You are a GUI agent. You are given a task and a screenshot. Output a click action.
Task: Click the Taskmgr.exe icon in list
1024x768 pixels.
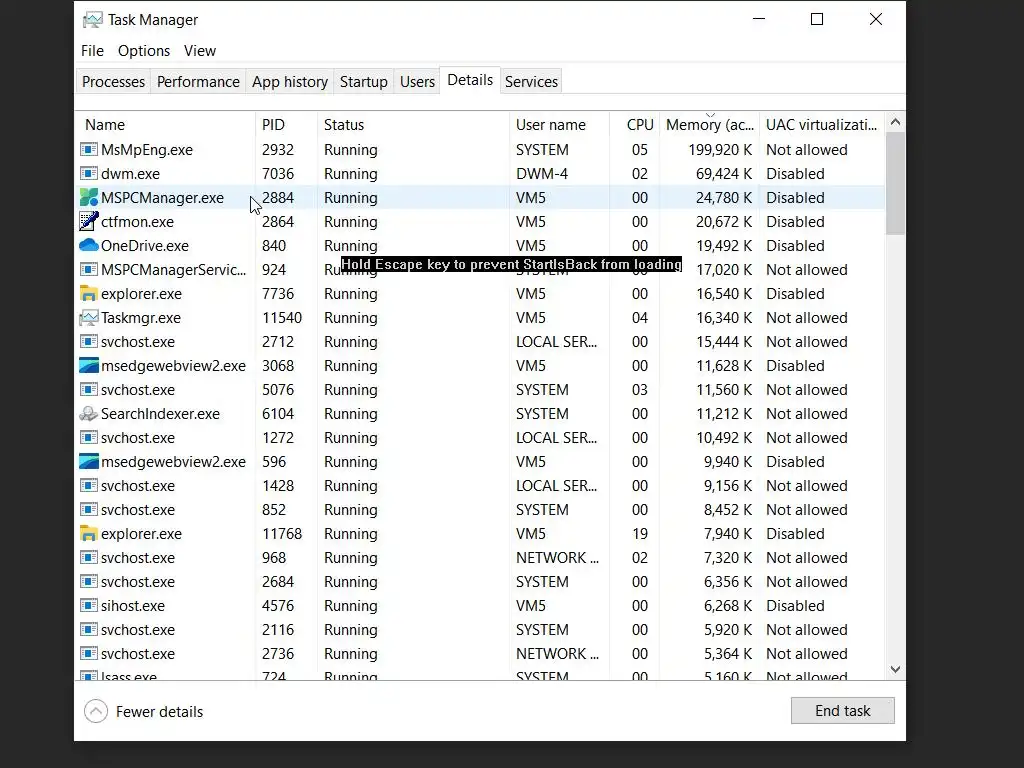[x=88, y=318]
